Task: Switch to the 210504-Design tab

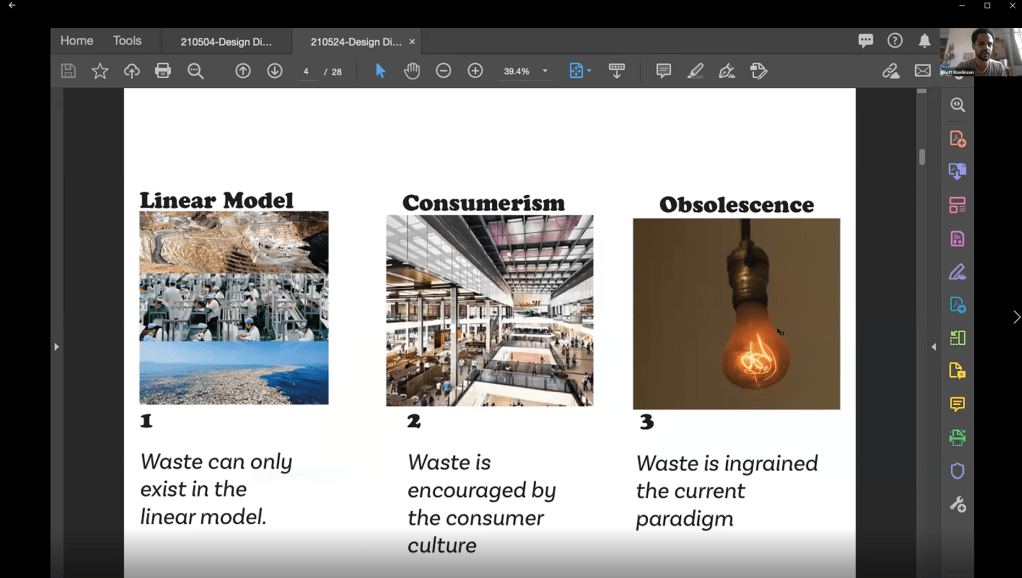Action: [226, 42]
